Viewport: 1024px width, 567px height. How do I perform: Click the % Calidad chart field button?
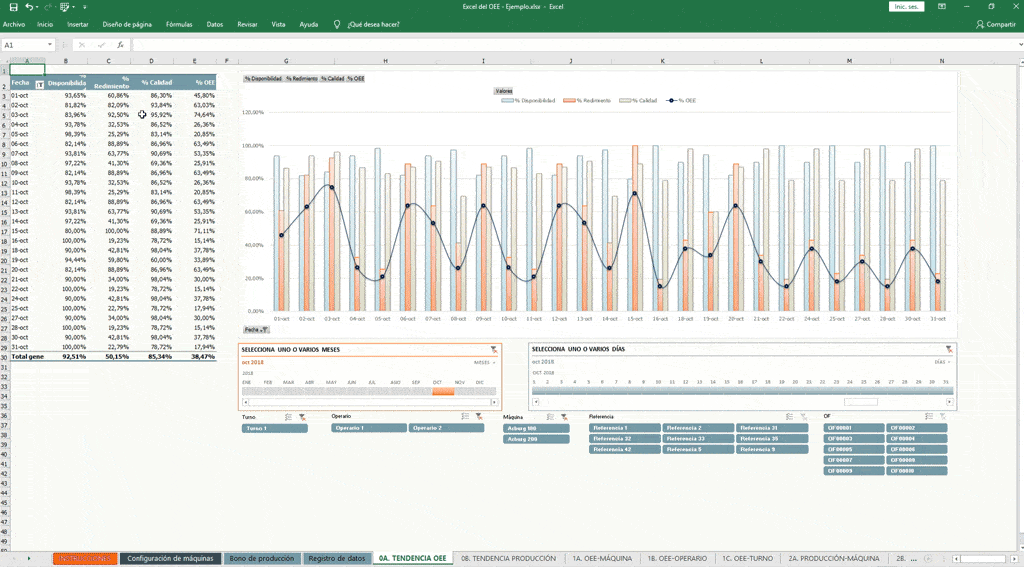pyautogui.click(x=332, y=78)
